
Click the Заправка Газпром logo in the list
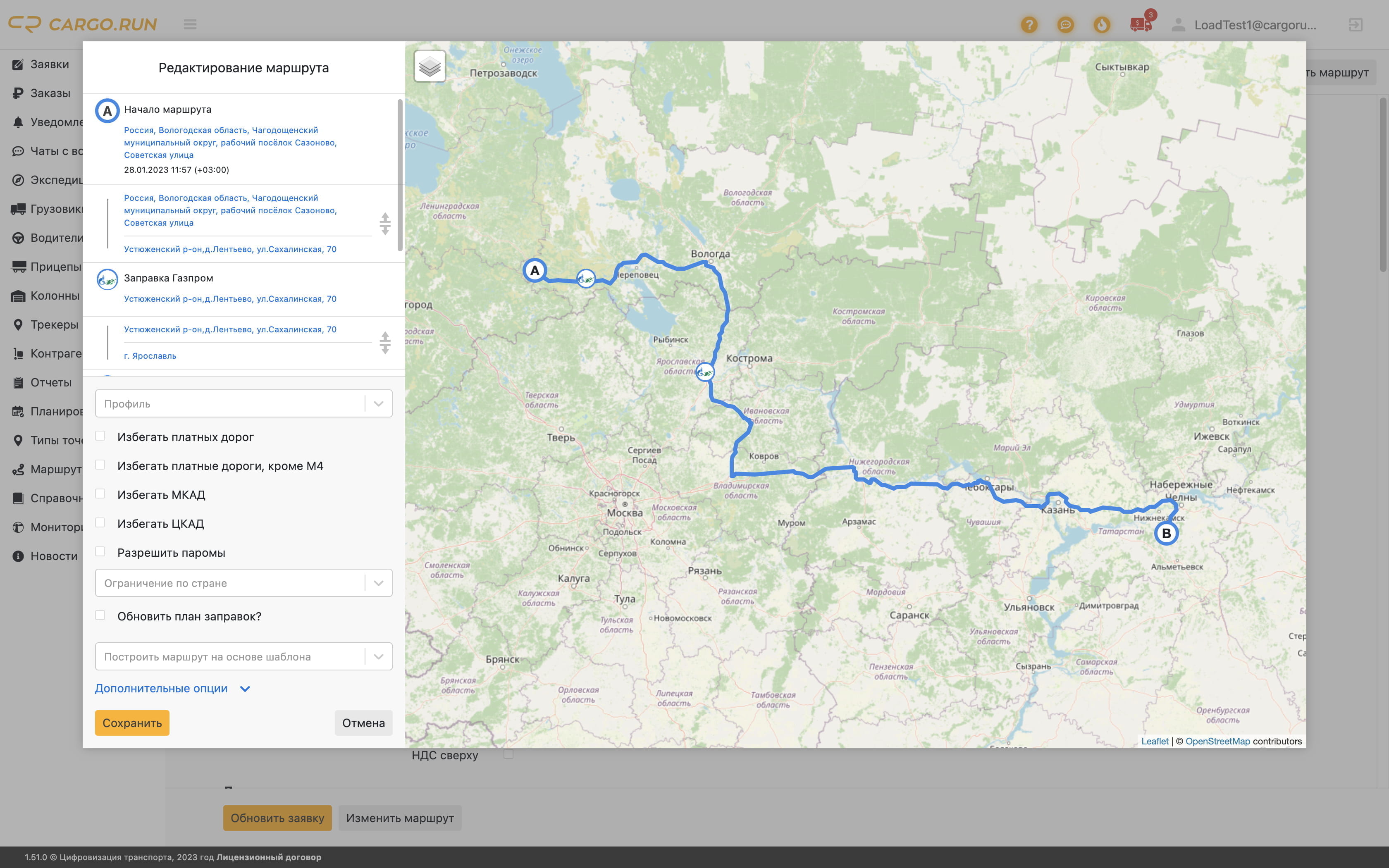(x=107, y=279)
